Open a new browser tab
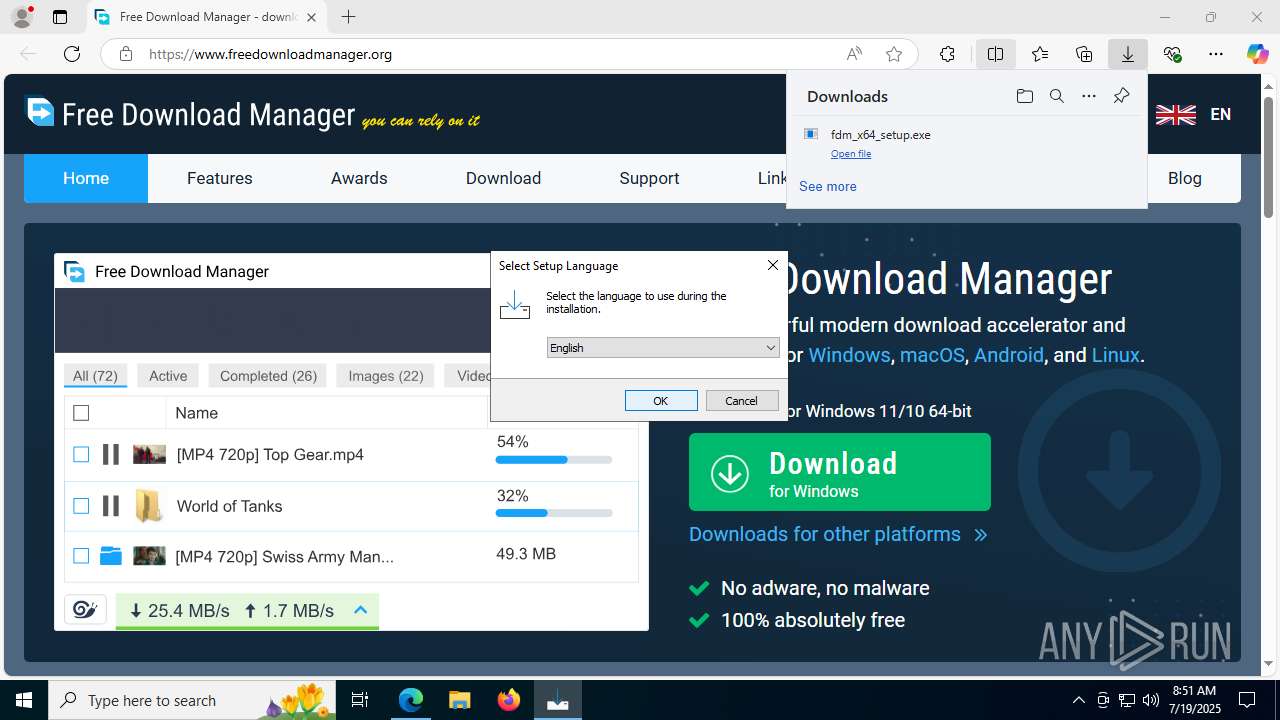This screenshot has width=1280, height=720. tap(348, 17)
